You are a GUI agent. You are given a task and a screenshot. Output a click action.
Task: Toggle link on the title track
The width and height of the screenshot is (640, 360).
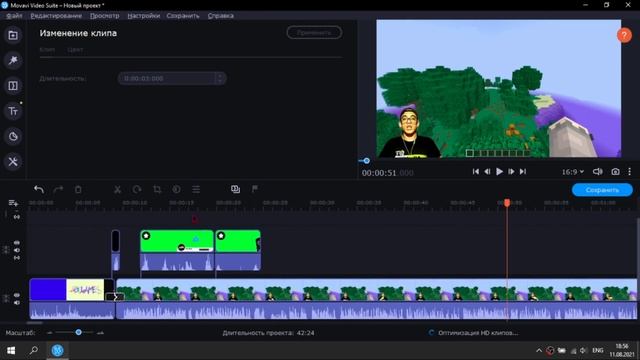click(x=17, y=217)
